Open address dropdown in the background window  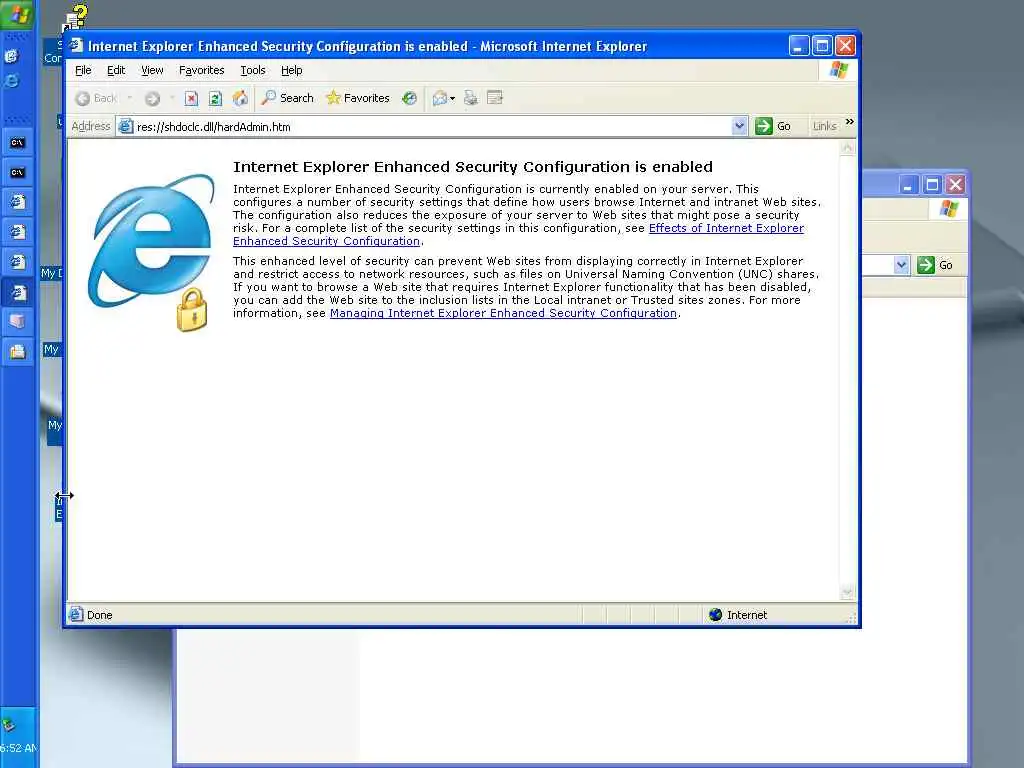coord(901,264)
